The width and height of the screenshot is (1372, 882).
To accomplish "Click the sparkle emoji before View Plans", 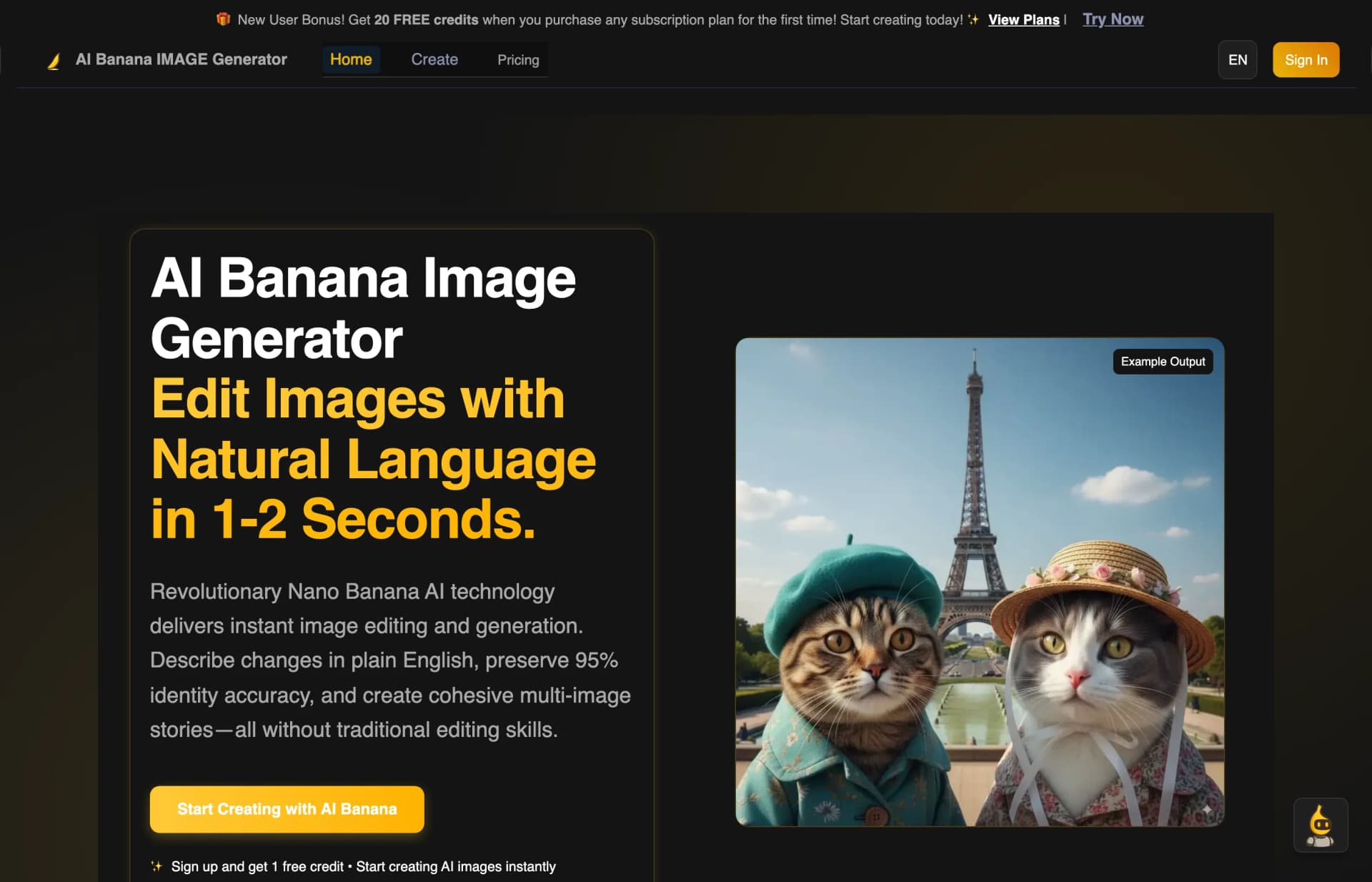I will click(973, 19).
